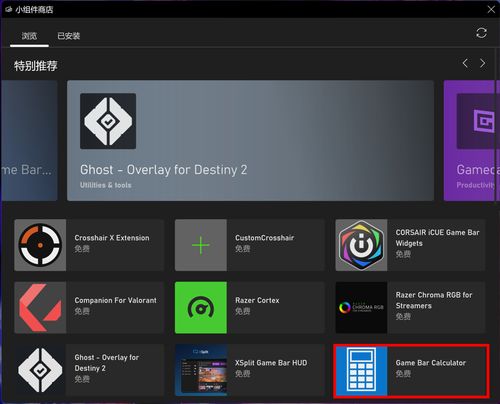
Task: Open Razer Chroma RGB for Streamers title
Action: click(434, 300)
